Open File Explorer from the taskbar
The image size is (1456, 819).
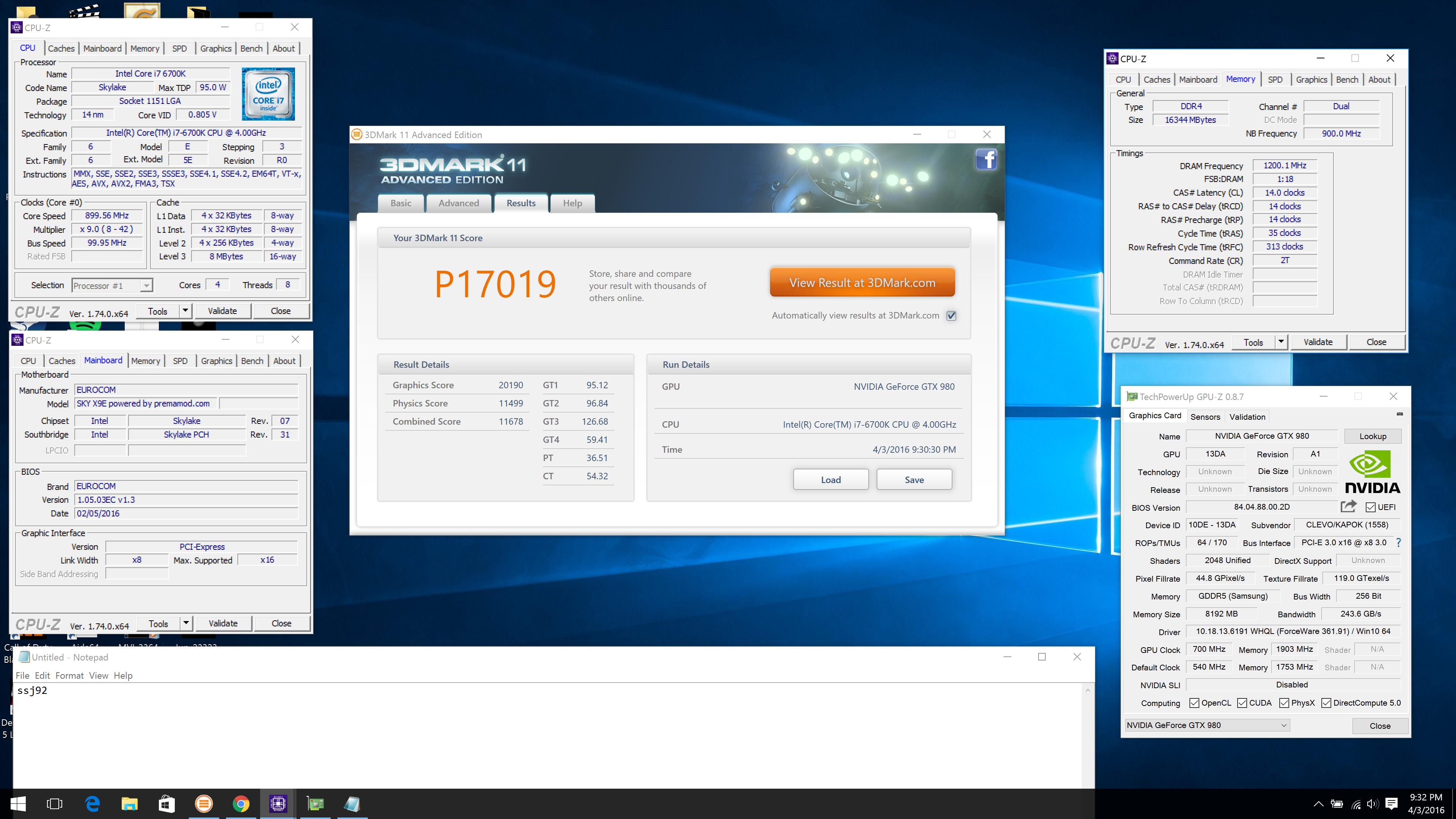point(129,804)
